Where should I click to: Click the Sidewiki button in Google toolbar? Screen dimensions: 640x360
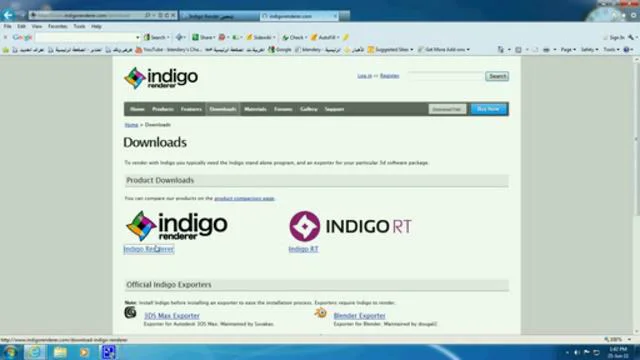pyautogui.click(x=259, y=37)
